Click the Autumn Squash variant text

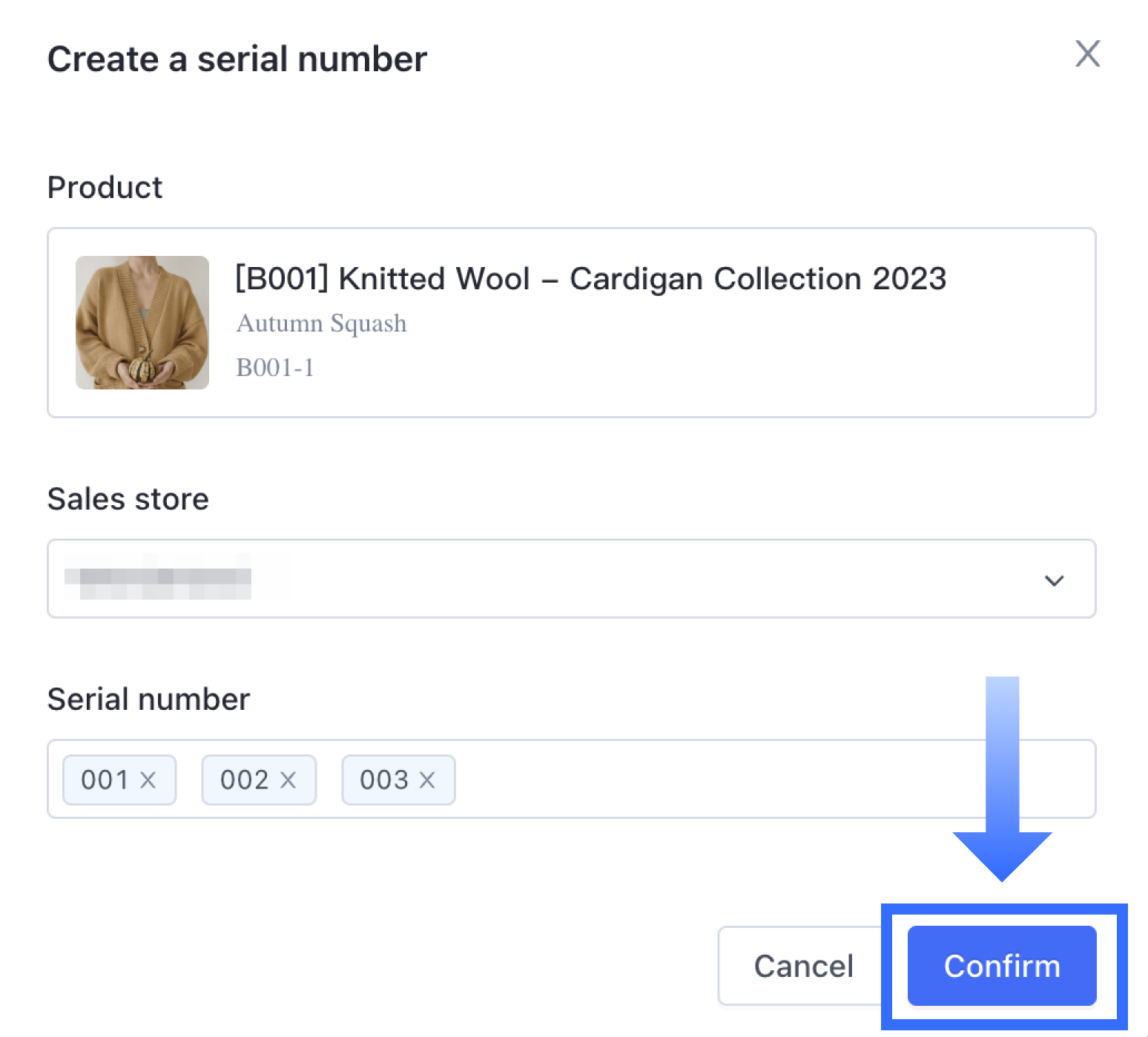point(321,323)
